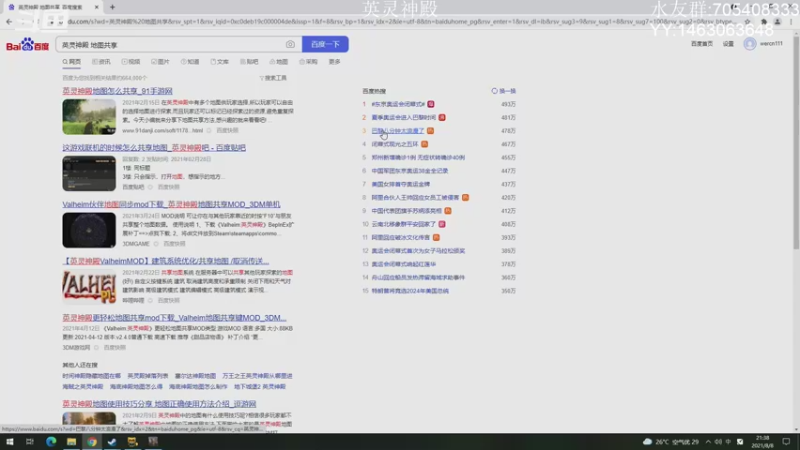Open the 搜索工具 filter

point(273,78)
